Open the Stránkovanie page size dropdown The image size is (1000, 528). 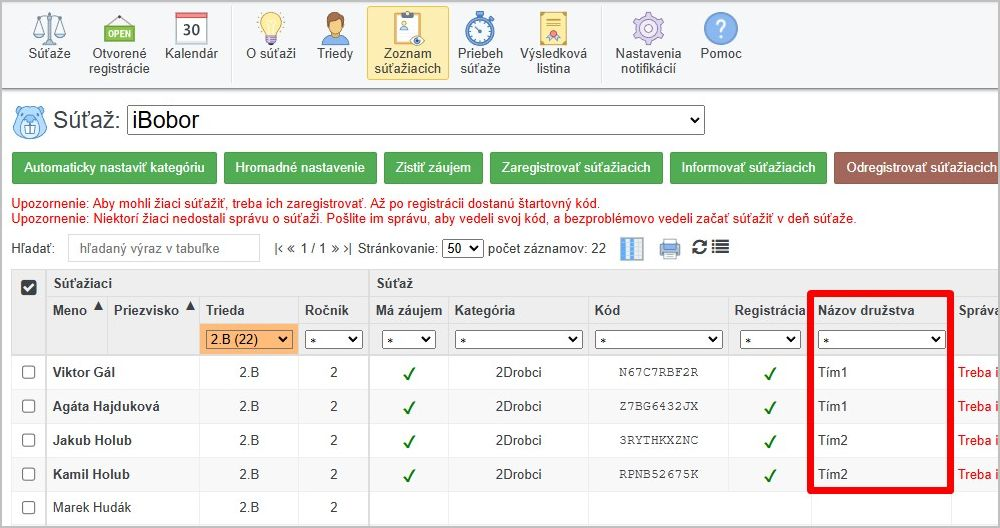pos(462,248)
